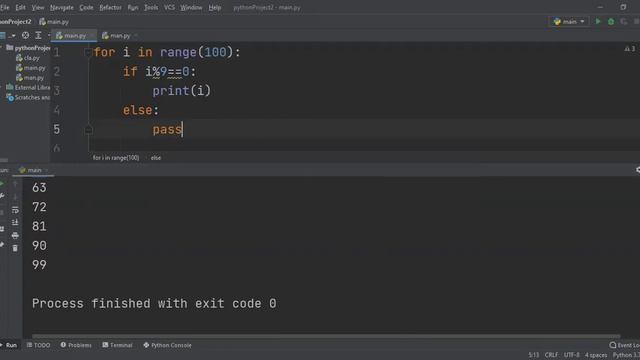The image size is (640, 360).
Task: Toggle soft-wrap in Run console
Action: 15,210
